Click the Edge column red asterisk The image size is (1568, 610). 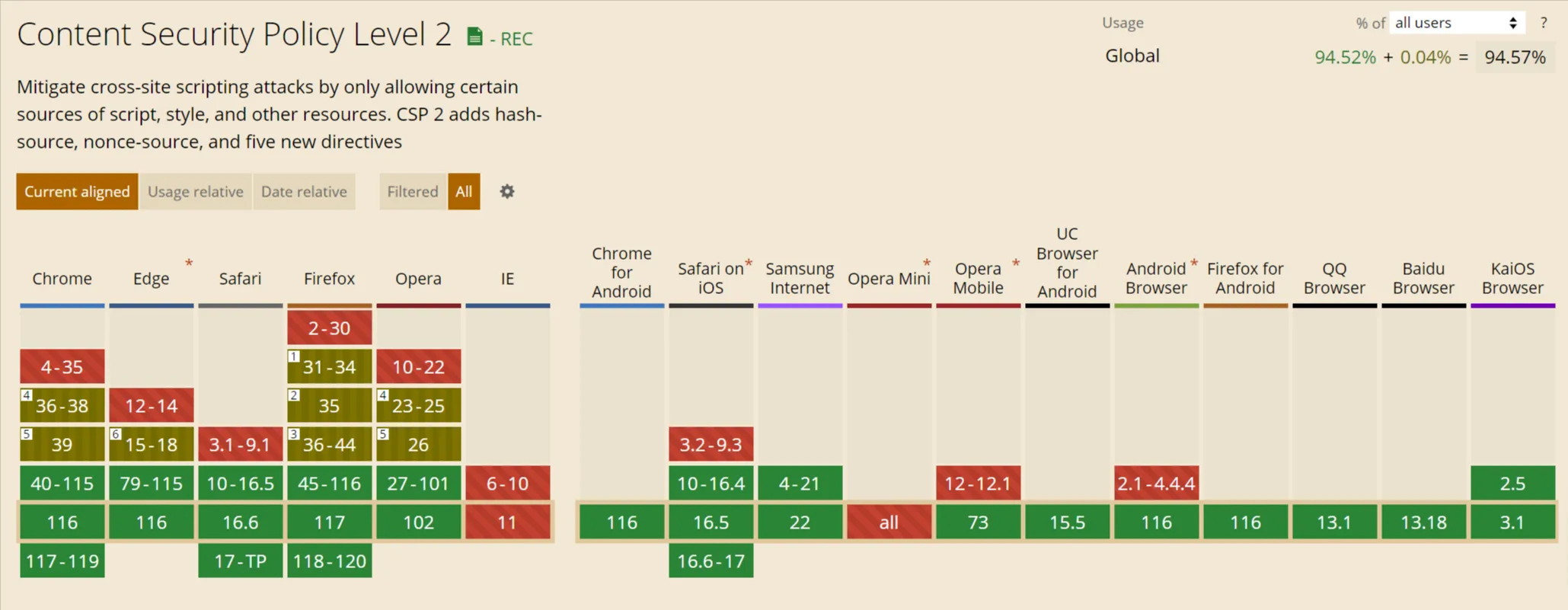click(189, 263)
